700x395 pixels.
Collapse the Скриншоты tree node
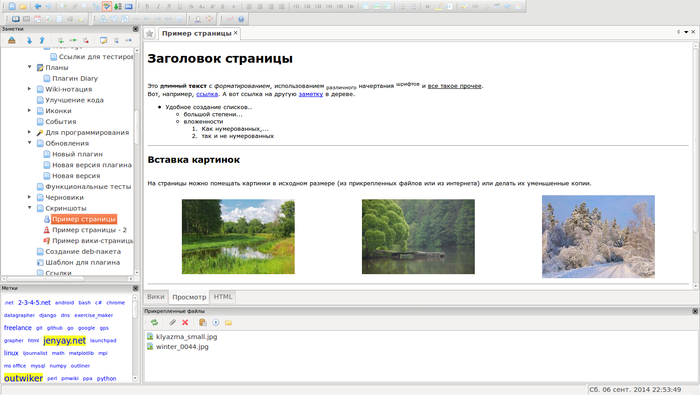tap(30, 208)
